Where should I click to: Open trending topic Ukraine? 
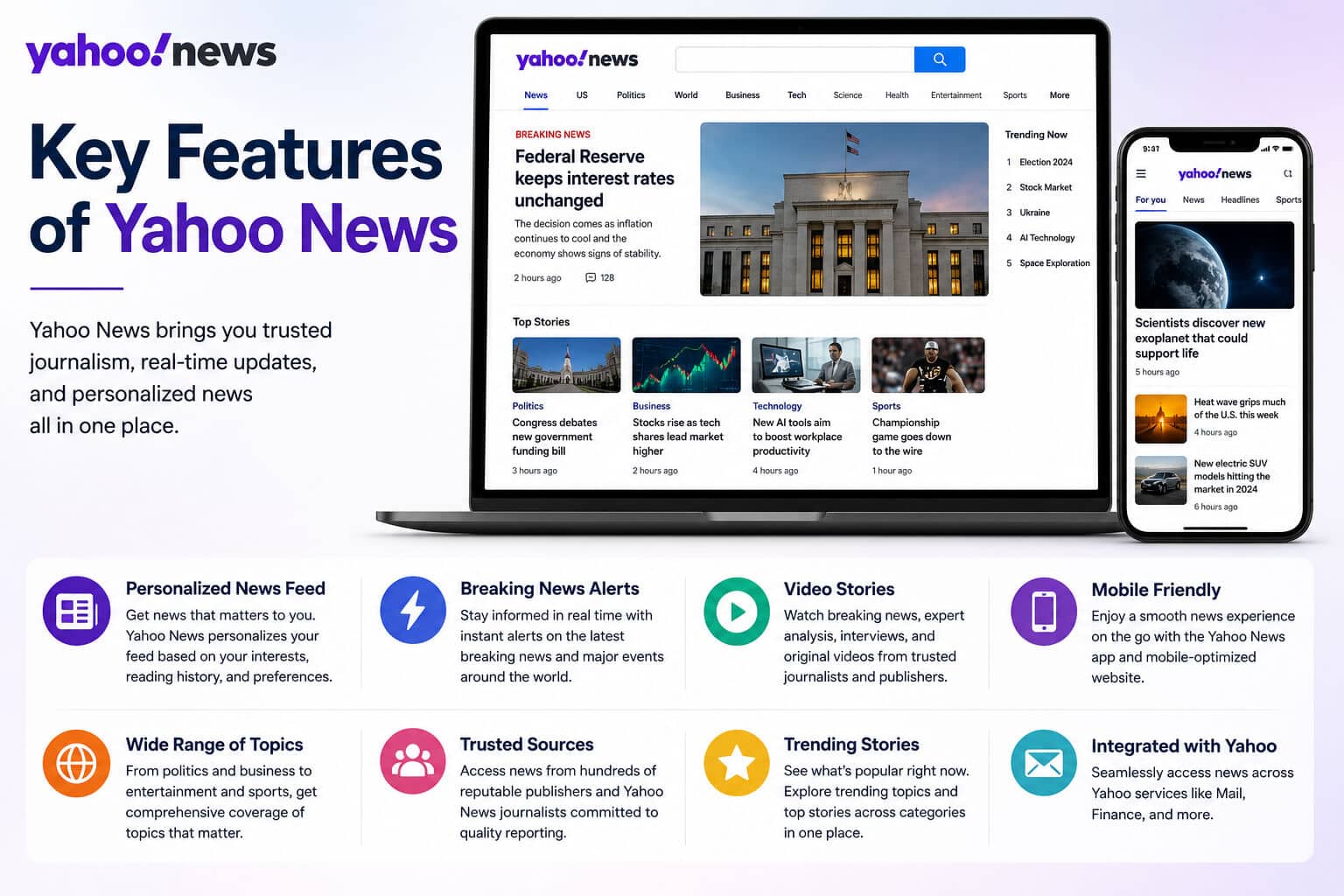1034,213
